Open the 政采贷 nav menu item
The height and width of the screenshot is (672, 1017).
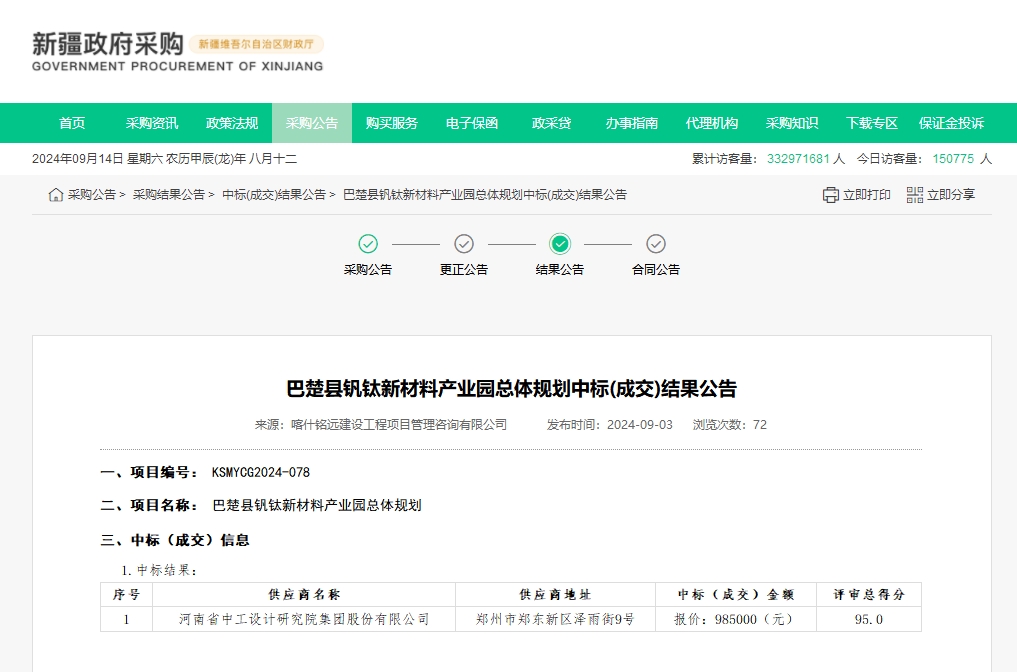click(x=551, y=123)
